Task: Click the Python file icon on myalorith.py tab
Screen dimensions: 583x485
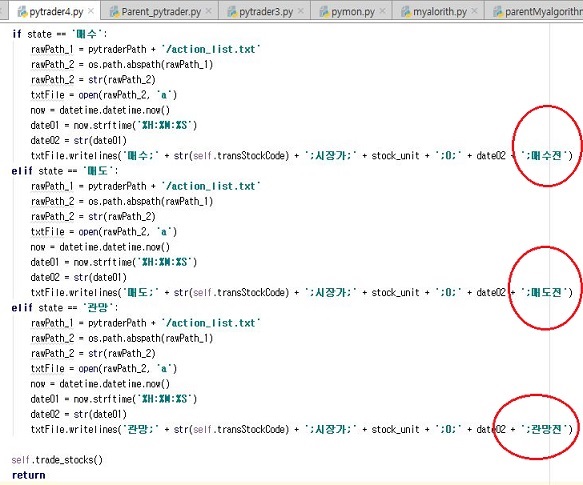Action: click(406, 12)
